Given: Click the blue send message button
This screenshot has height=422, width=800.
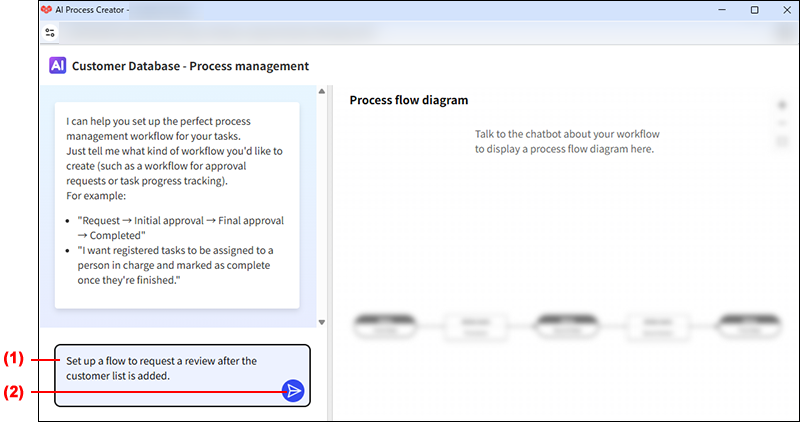Looking at the screenshot, I should [293, 391].
